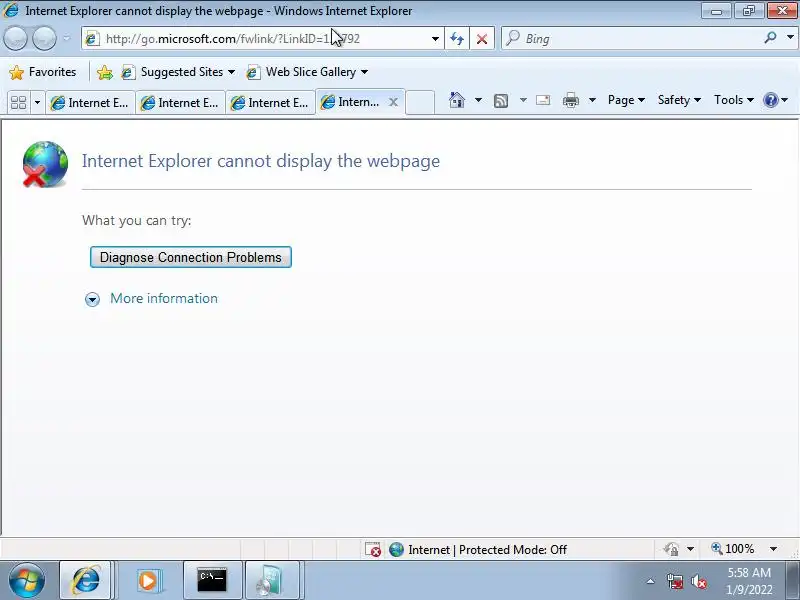Click the Forward navigation button
The image size is (800, 600).
coord(44,38)
